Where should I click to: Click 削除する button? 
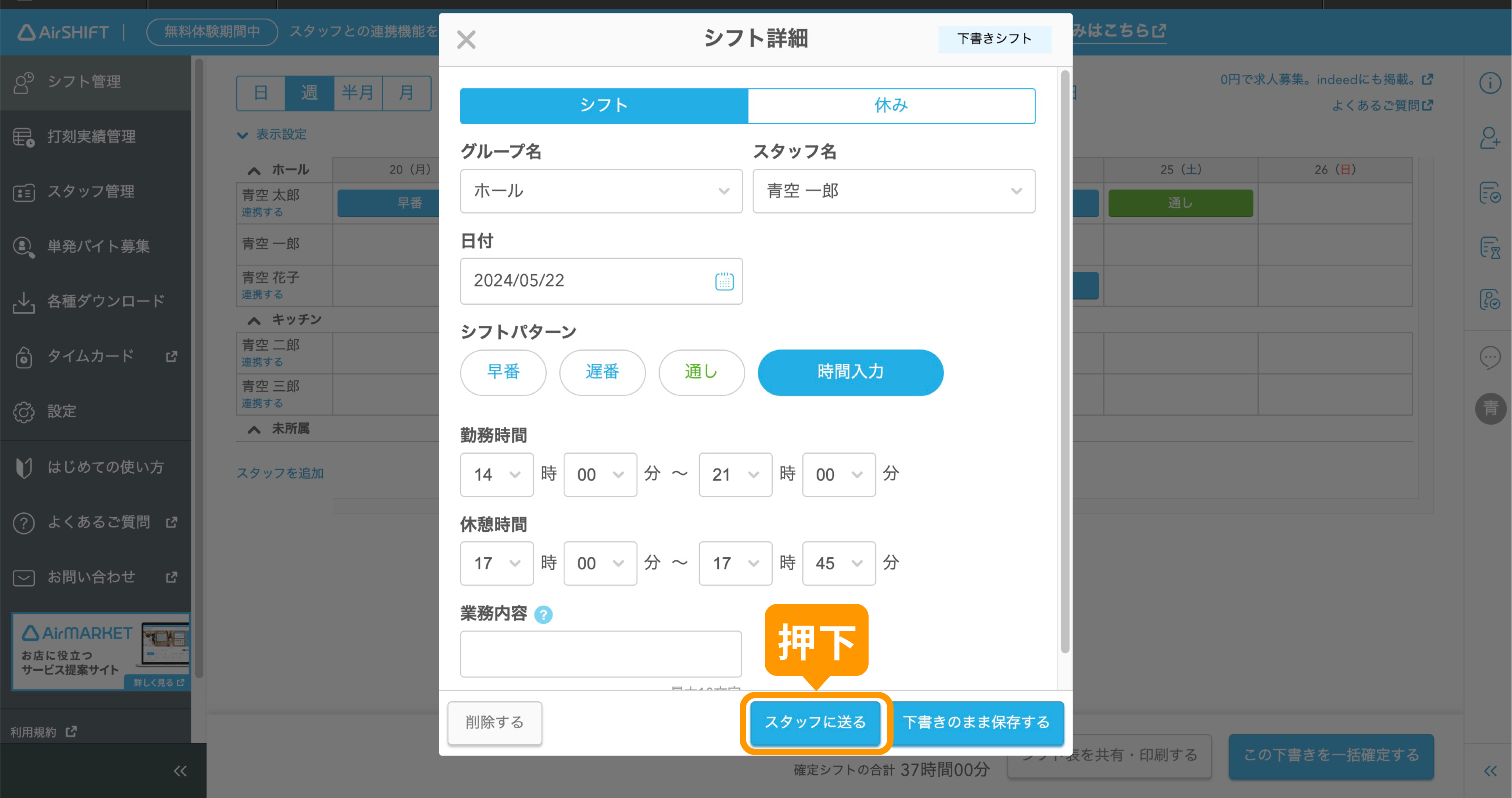pos(494,723)
